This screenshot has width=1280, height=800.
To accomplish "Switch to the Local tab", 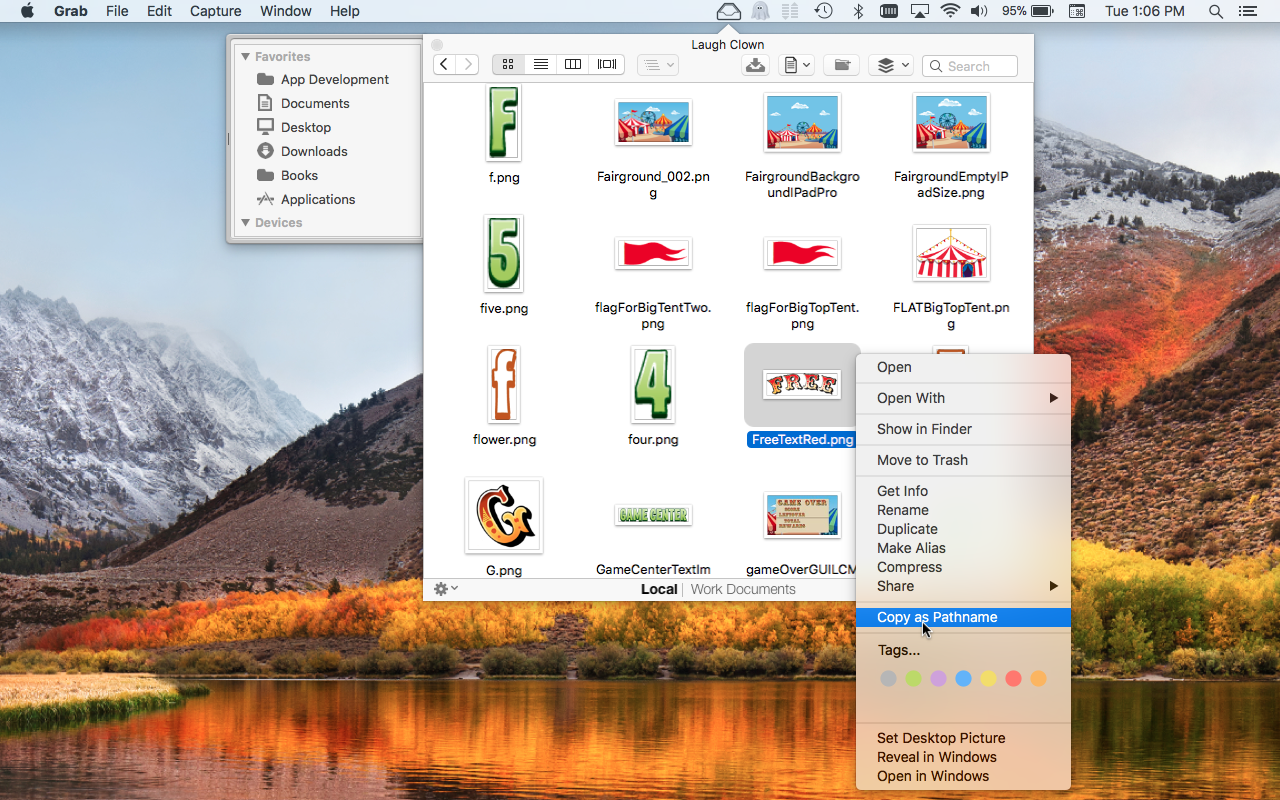I will point(659,589).
